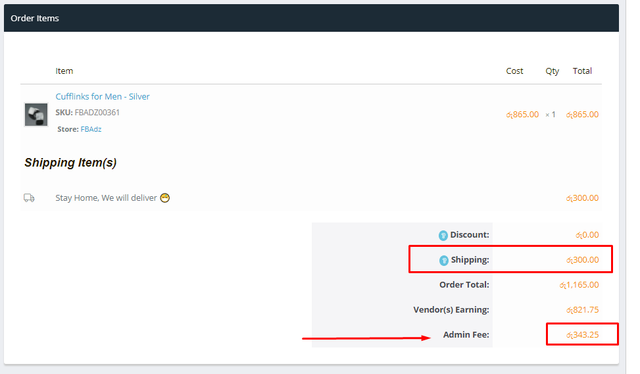Click the Cost column header
Viewport: 640px width, 374px height.
pyautogui.click(x=514, y=71)
